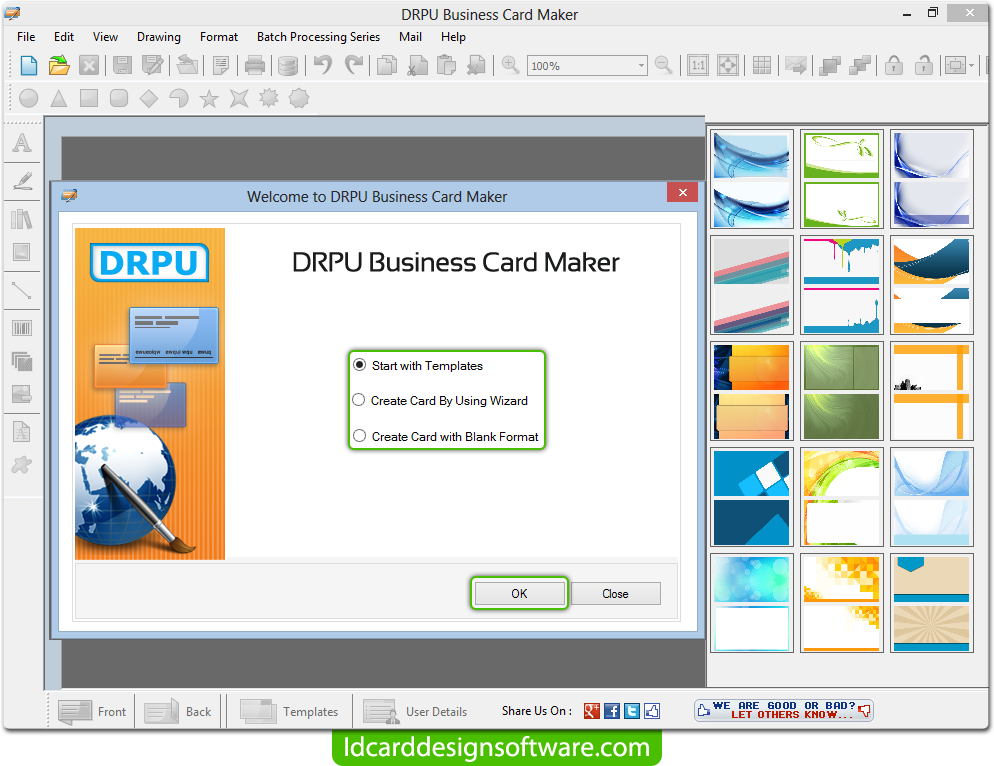994x766 pixels.
Task: Open the Drawing menu
Action: pyautogui.click(x=159, y=37)
